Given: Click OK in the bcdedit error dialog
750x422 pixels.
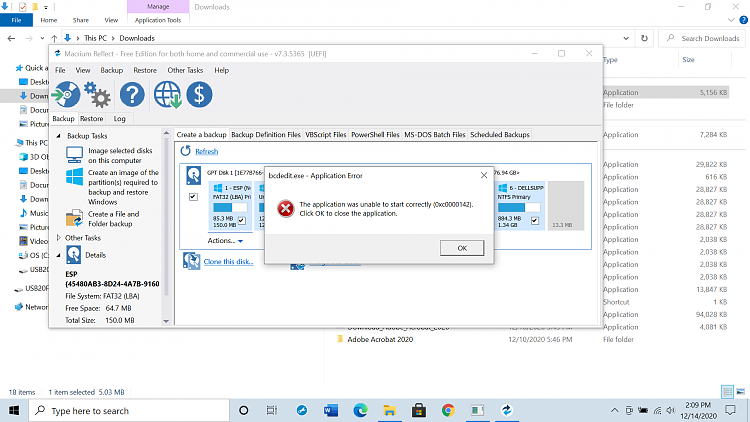Looking at the screenshot, I should 462,247.
